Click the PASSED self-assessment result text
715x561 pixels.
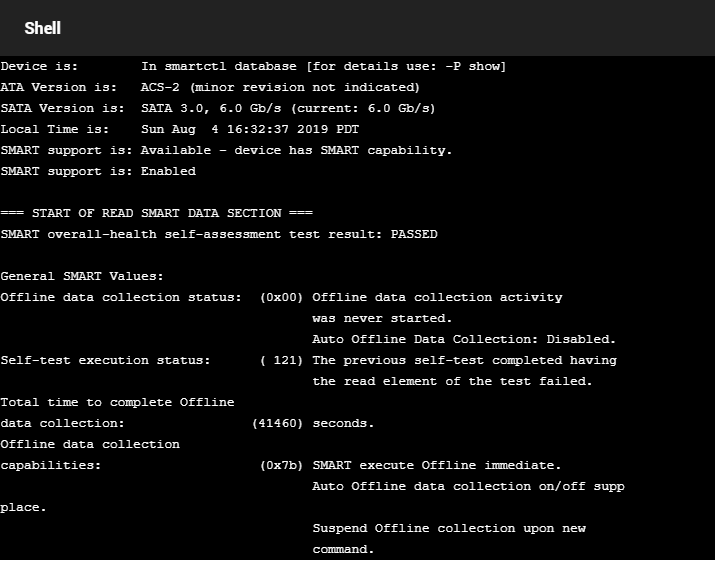point(414,234)
